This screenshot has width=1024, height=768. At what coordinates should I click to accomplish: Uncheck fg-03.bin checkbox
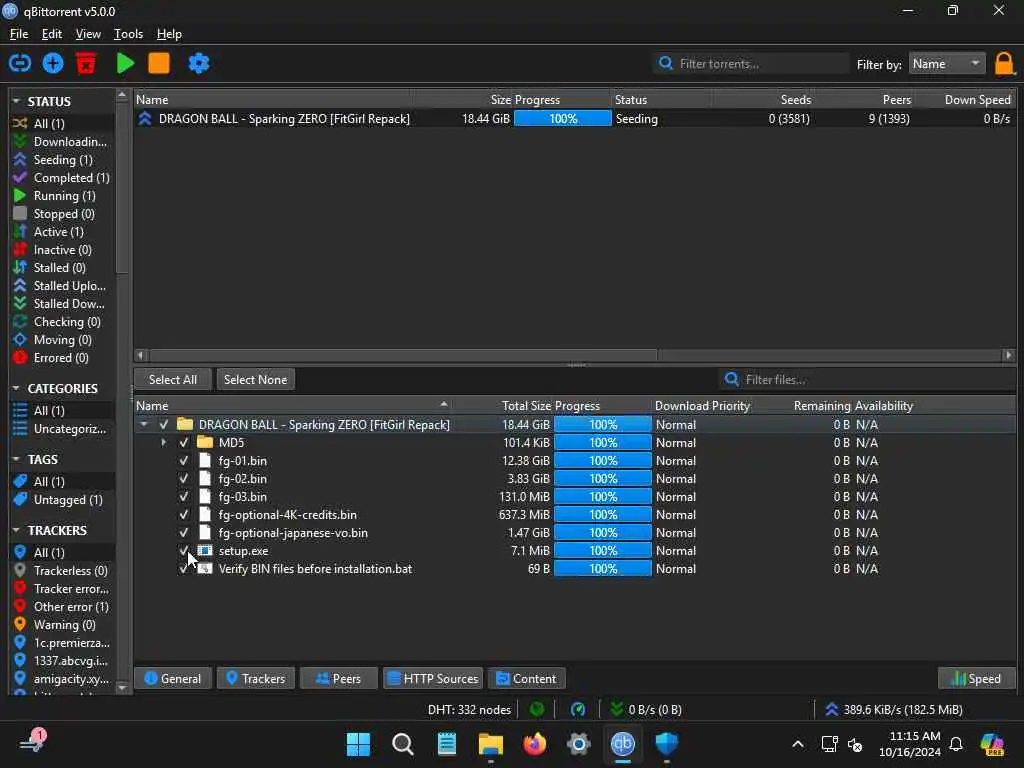click(x=184, y=496)
